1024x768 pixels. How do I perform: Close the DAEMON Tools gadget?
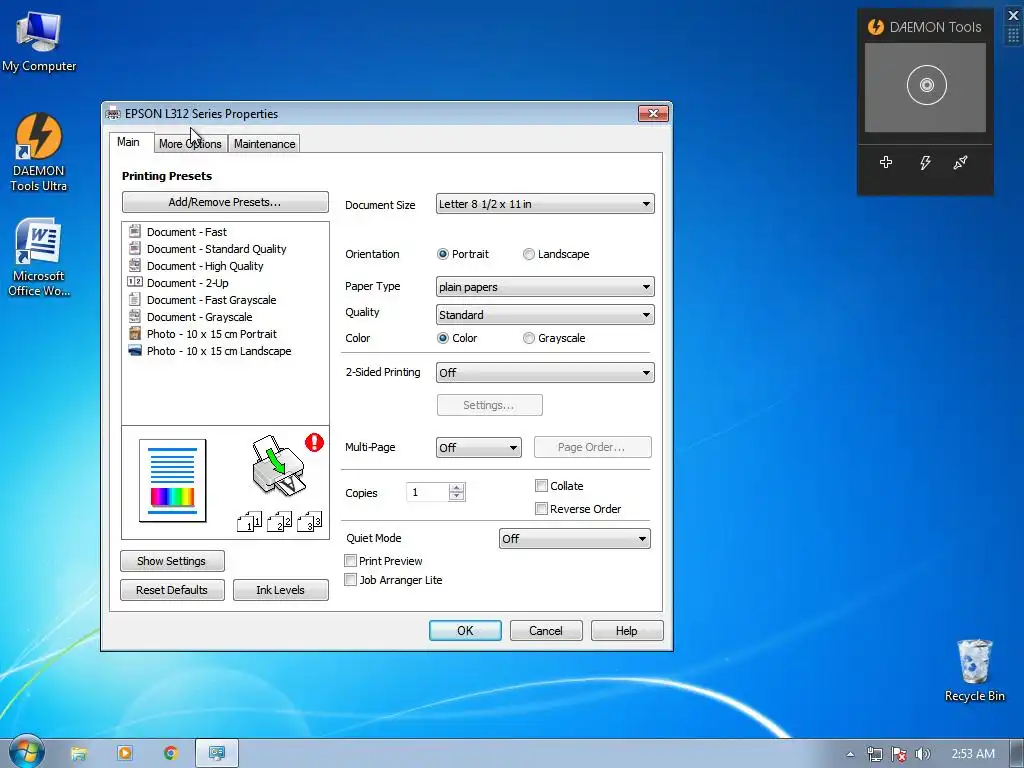(1014, 15)
